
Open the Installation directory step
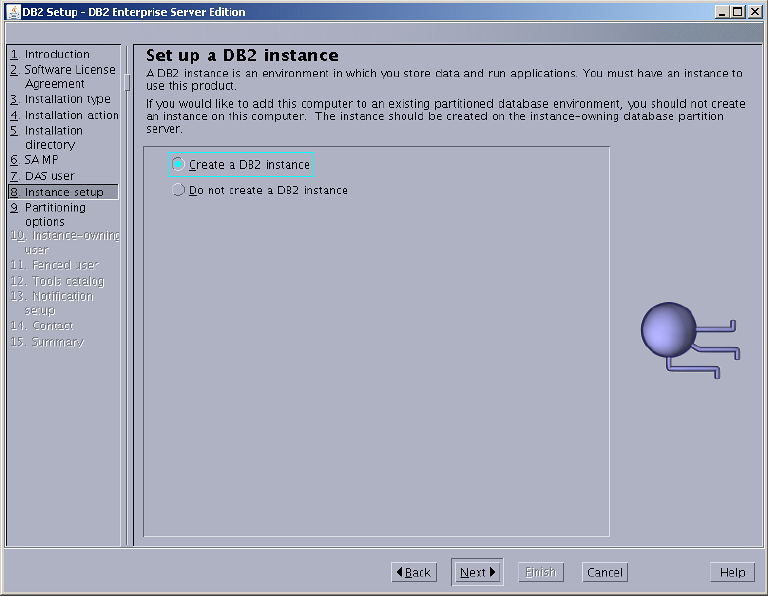pyautogui.click(x=47, y=138)
